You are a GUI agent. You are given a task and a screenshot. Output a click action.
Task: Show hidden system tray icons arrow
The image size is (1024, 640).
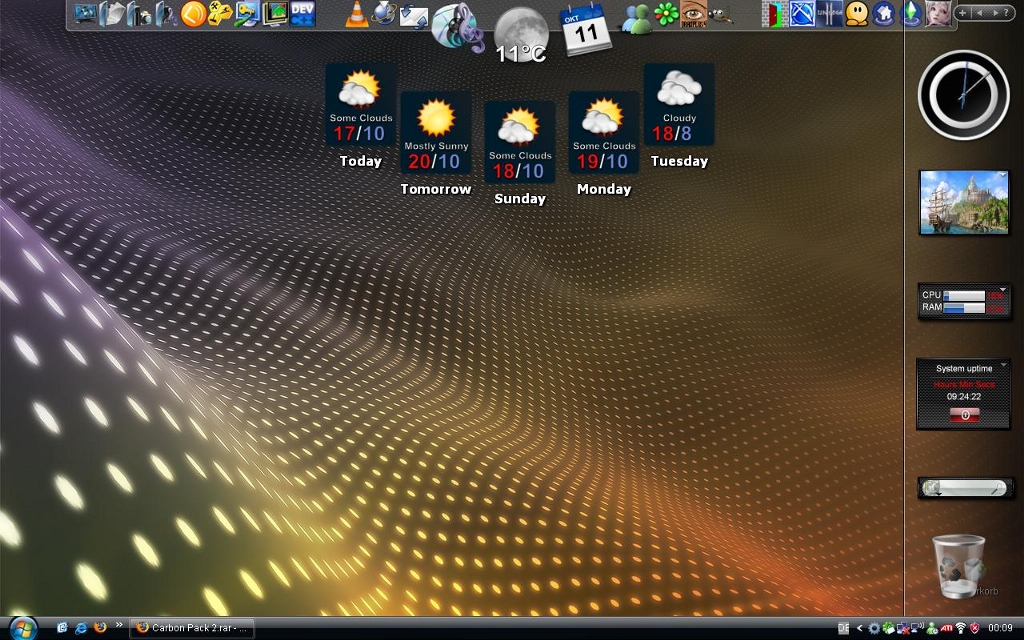(859, 628)
